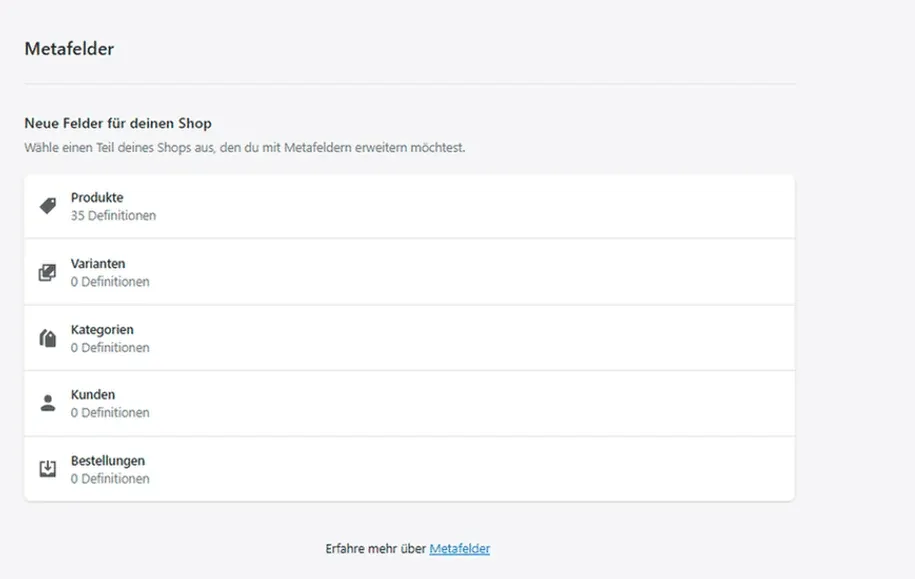The height and width of the screenshot is (579, 915).
Task: Open the Produkte metafield definitions
Action: click(x=97, y=198)
